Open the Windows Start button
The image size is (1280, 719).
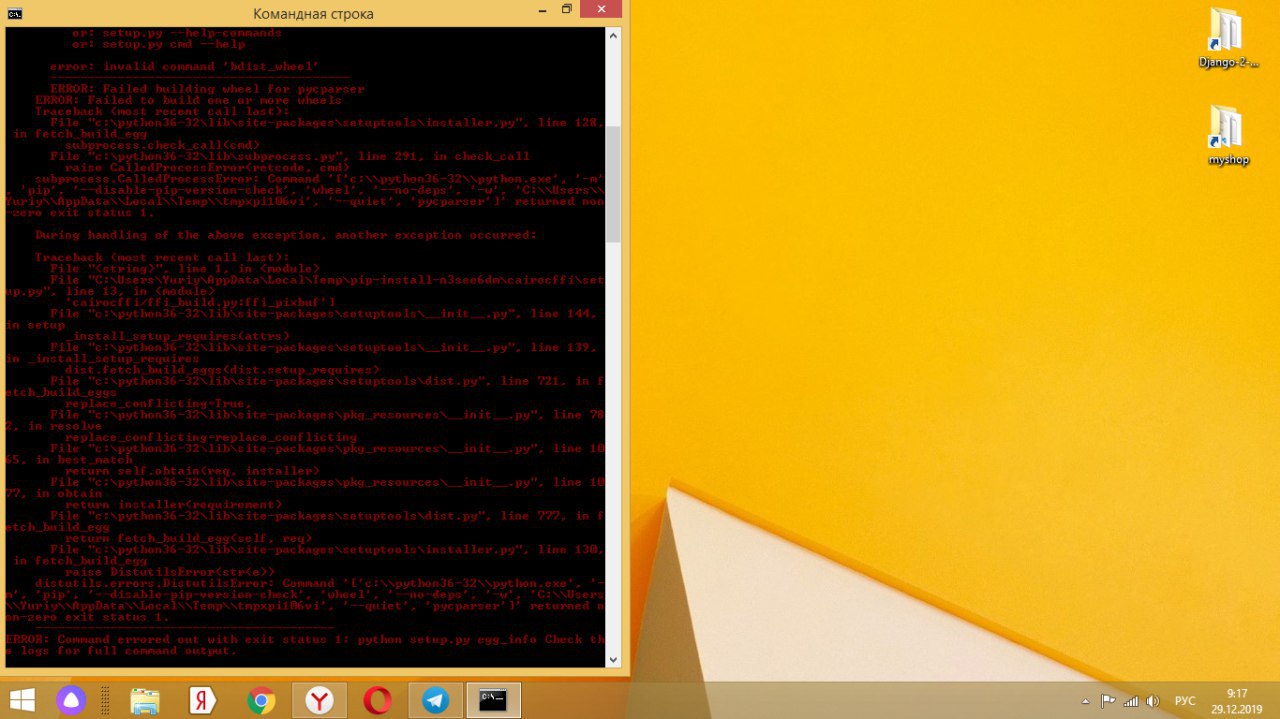tap(22, 700)
